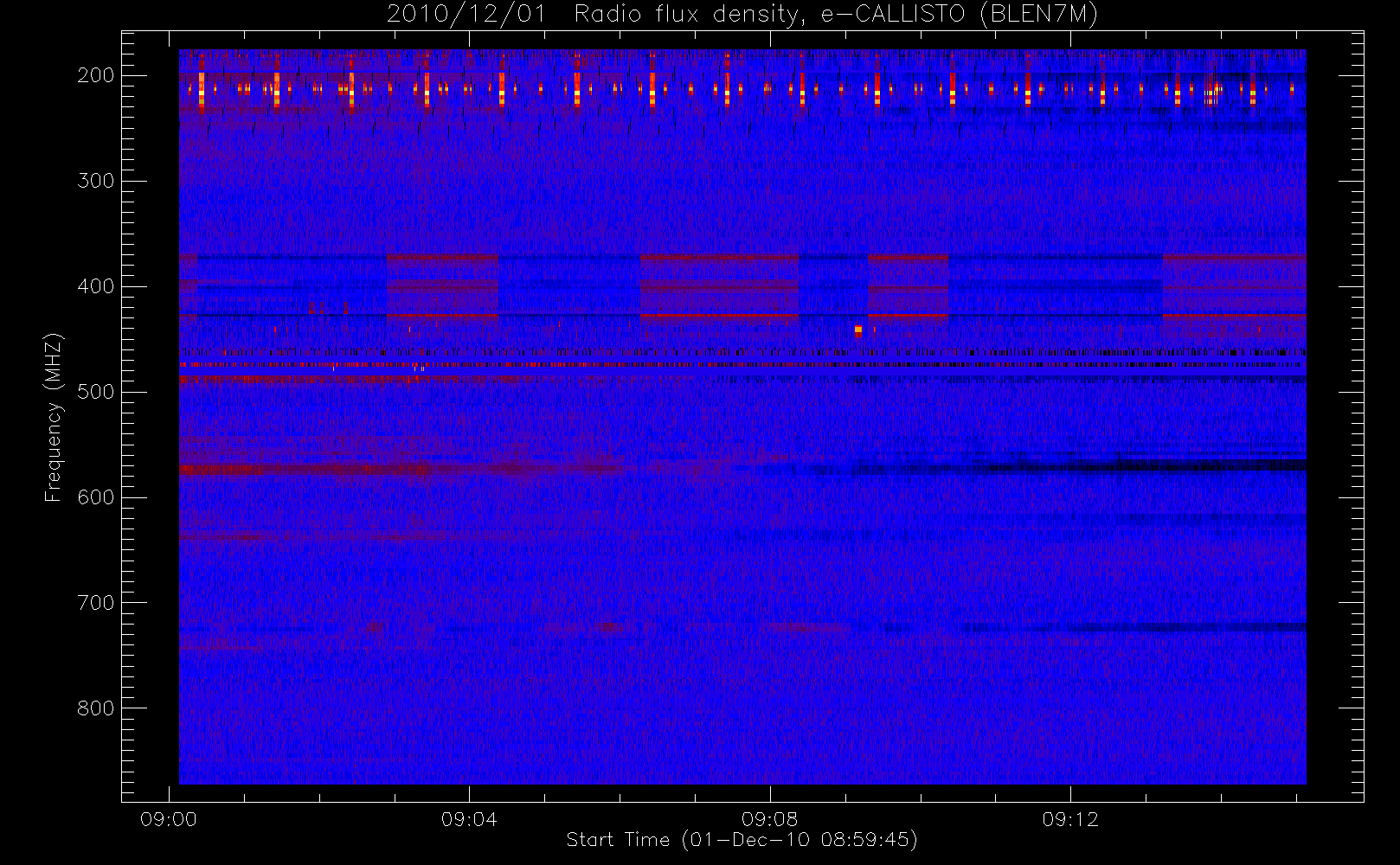Click the "Start Time (01-Dec-10 08:59:45)" label

[x=742, y=840]
